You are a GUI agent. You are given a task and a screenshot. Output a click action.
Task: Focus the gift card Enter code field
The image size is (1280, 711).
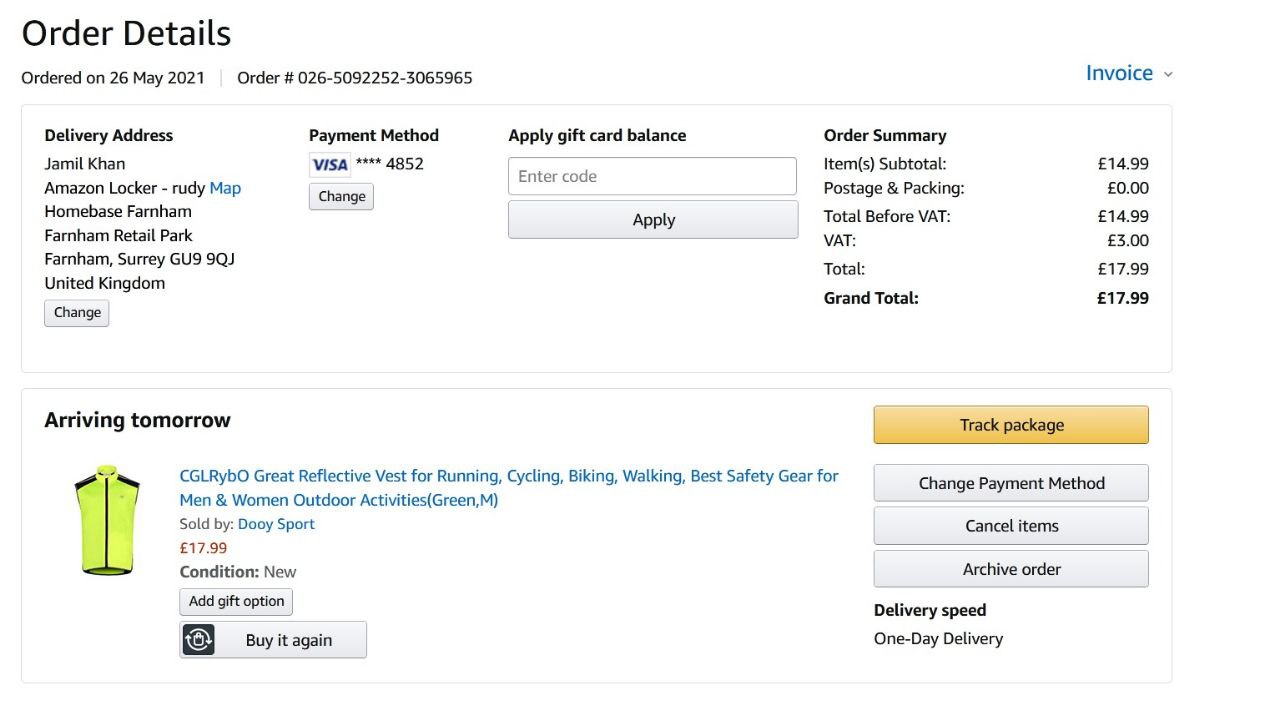coord(652,176)
